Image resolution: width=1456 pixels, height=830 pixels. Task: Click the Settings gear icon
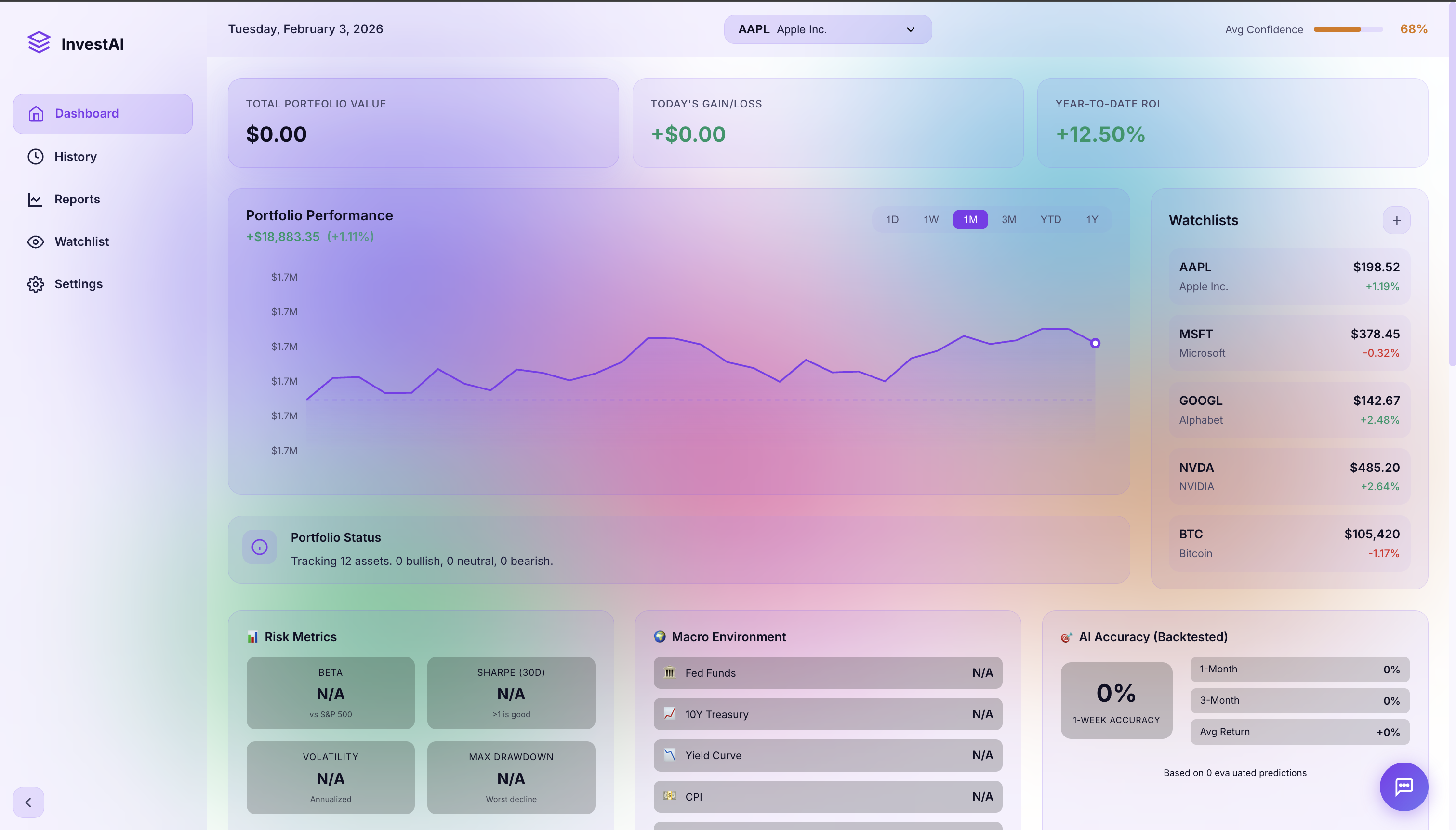pyautogui.click(x=35, y=284)
